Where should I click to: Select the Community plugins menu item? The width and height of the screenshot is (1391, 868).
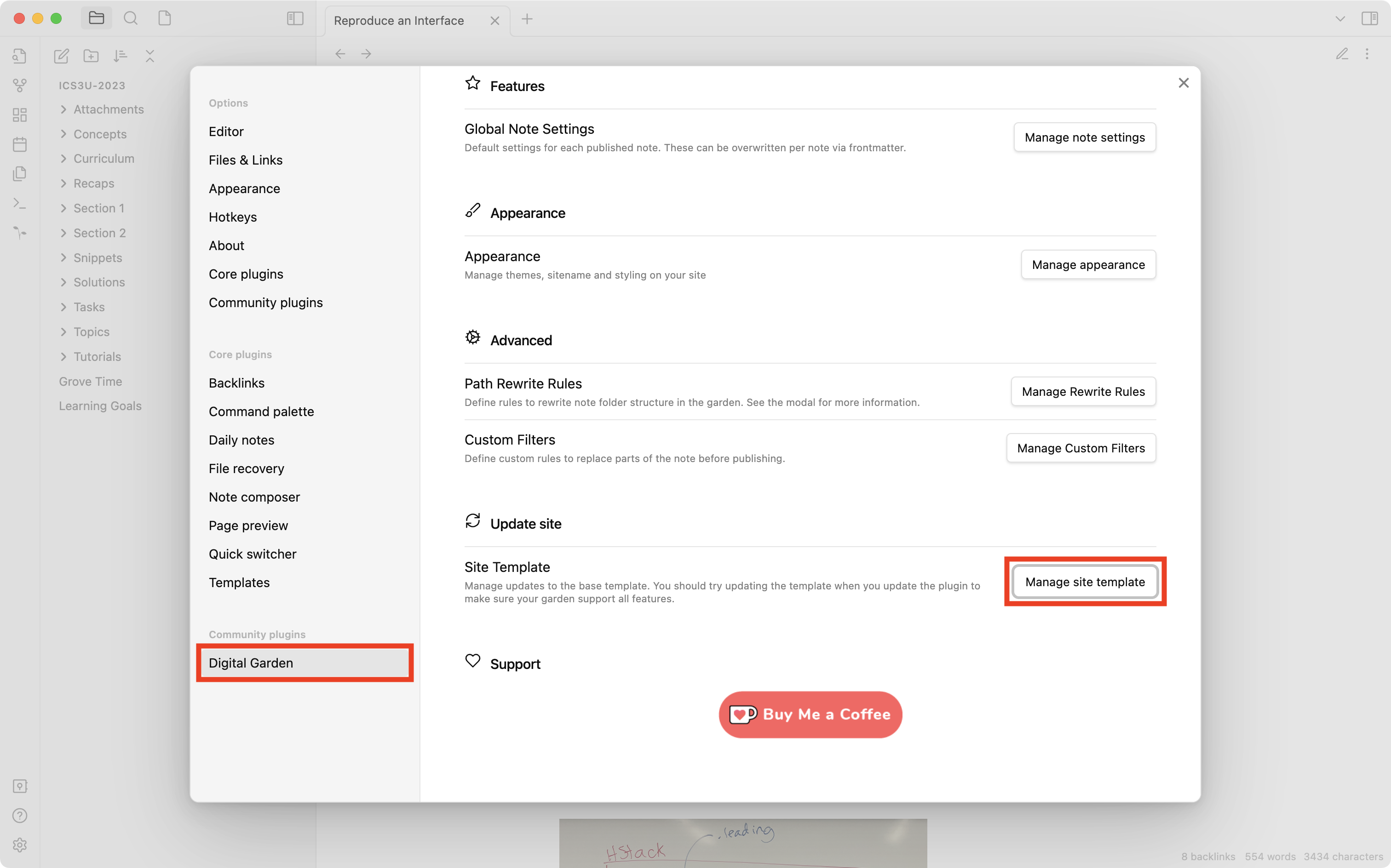point(265,302)
